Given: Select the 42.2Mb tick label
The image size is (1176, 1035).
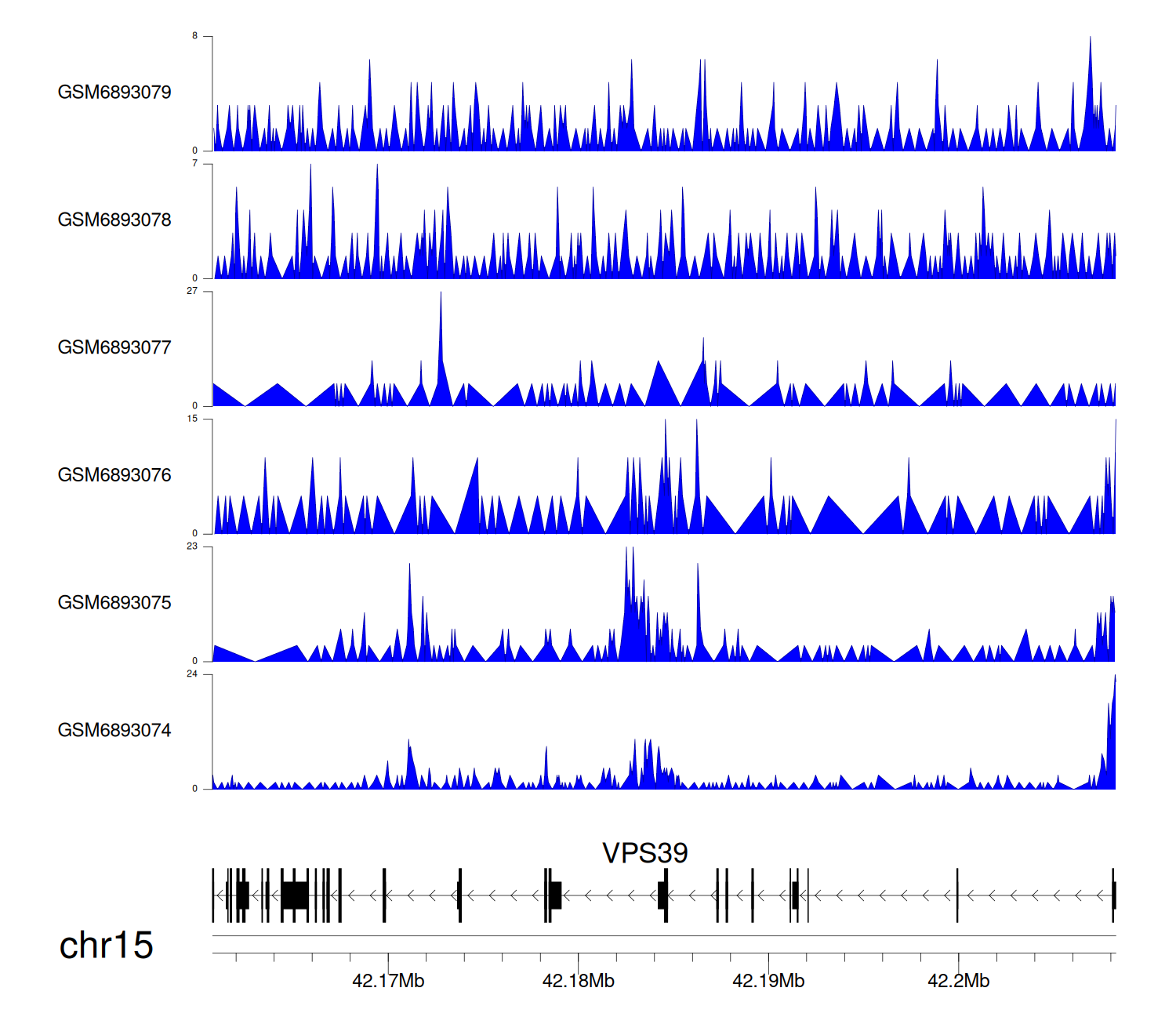Looking at the screenshot, I should click(x=958, y=982).
